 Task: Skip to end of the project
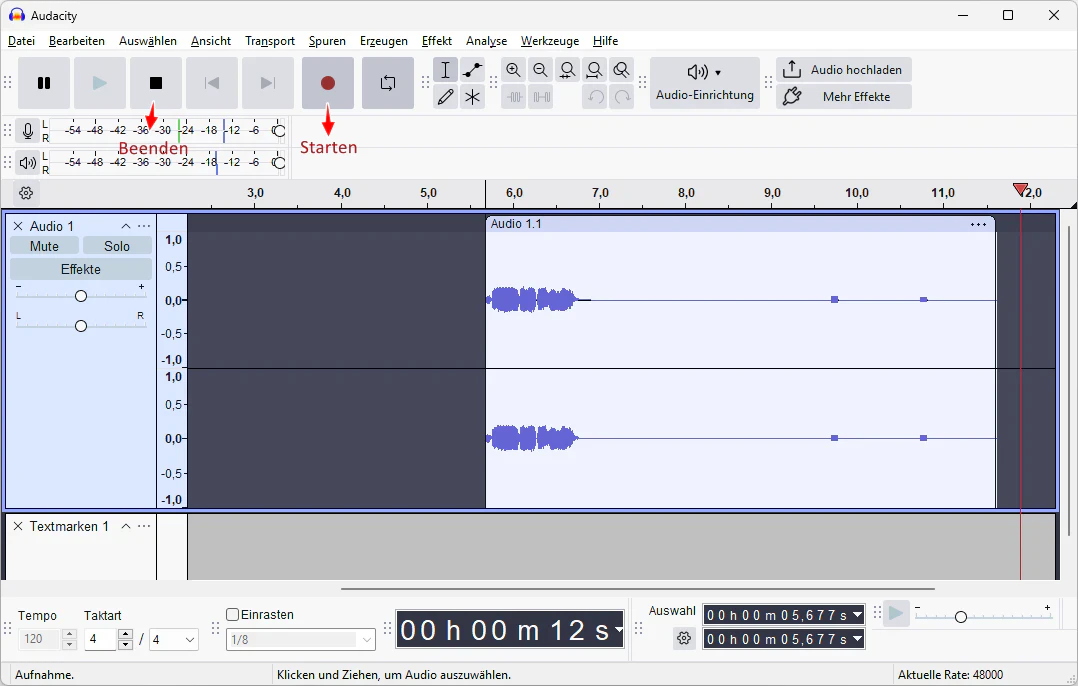click(268, 83)
